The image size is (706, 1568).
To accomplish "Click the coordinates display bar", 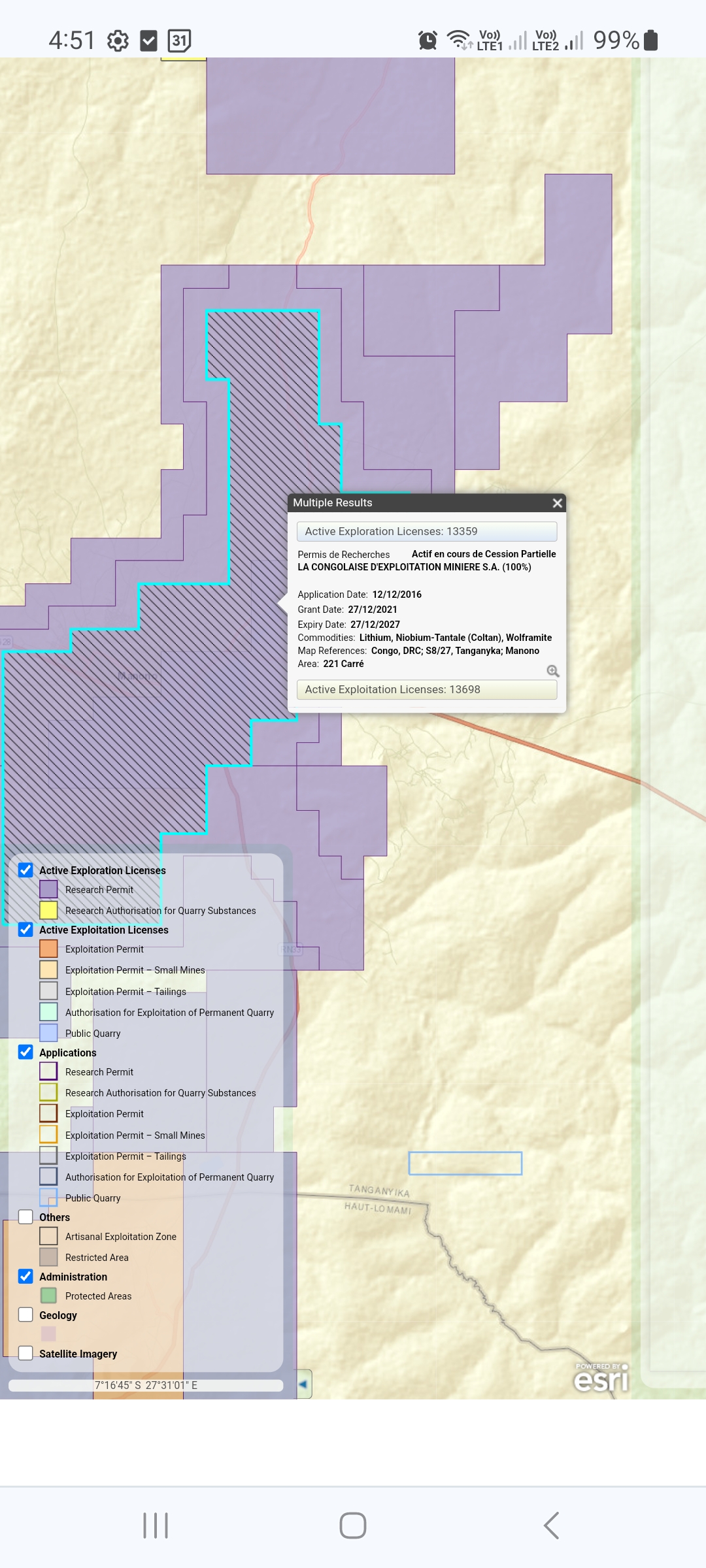I will [146, 1385].
